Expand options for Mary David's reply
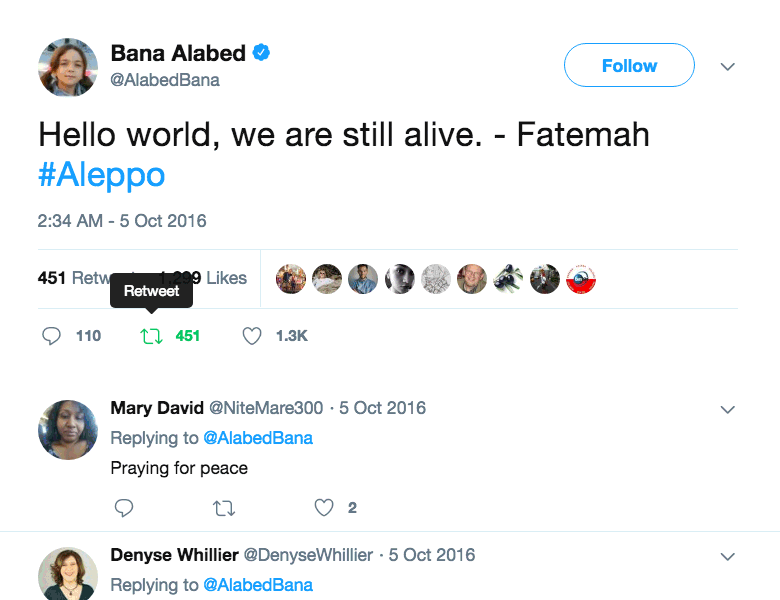Screen dimensions: 780x600 pos(728,409)
